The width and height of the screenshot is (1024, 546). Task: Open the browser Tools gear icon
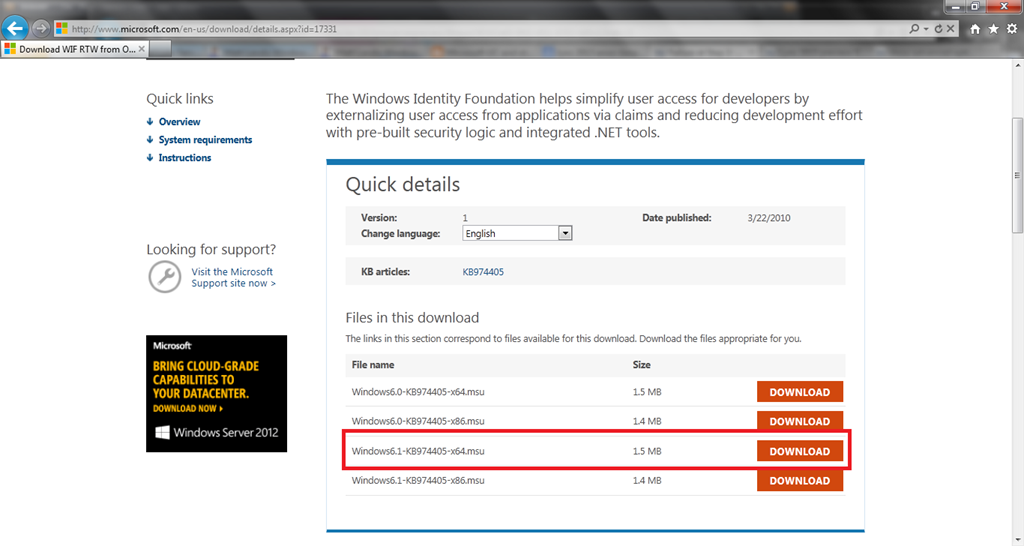click(1012, 29)
